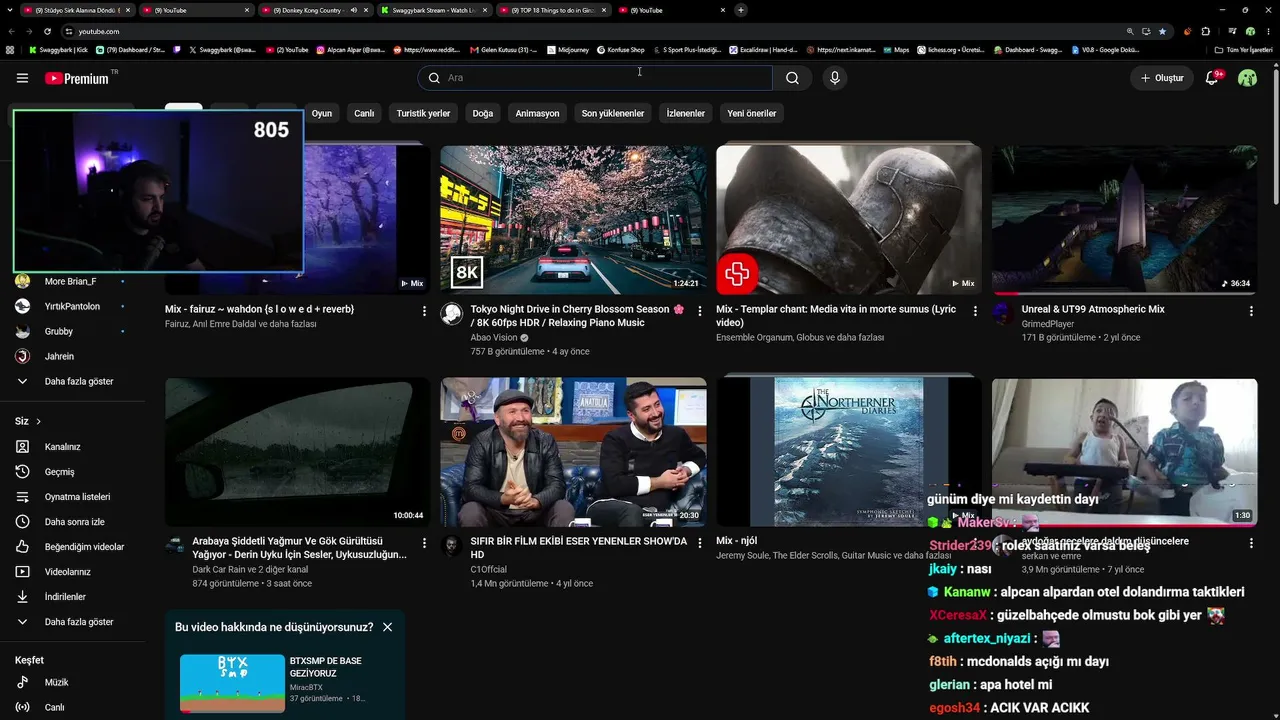1280x720 pixels.
Task: Select the Canlı filter chip
Action: coord(364,113)
